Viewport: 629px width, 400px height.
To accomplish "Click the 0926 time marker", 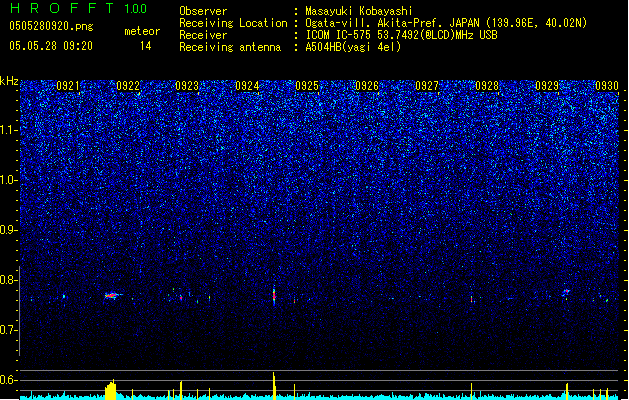I will [367, 86].
